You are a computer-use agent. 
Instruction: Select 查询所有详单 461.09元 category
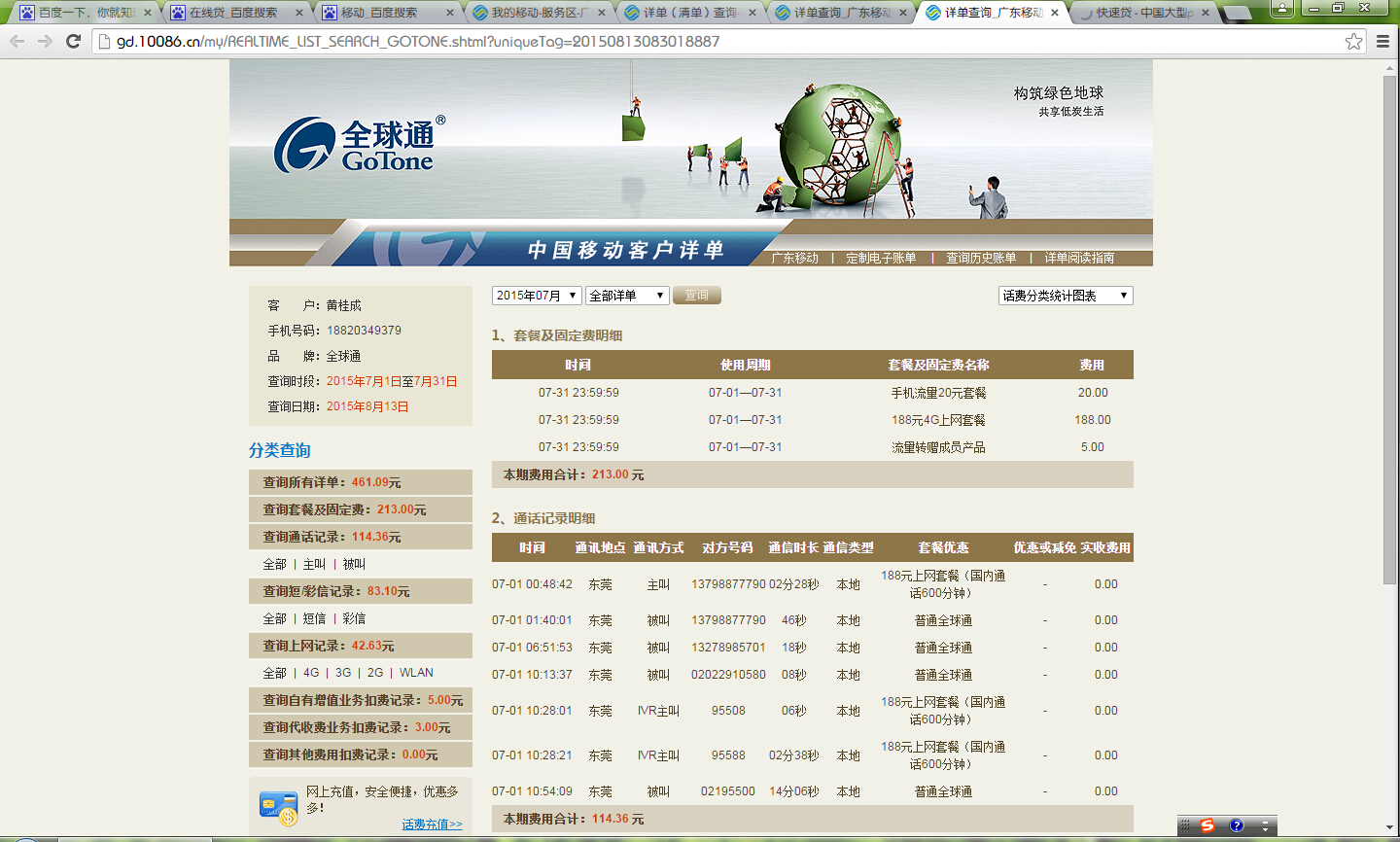(x=361, y=482)
